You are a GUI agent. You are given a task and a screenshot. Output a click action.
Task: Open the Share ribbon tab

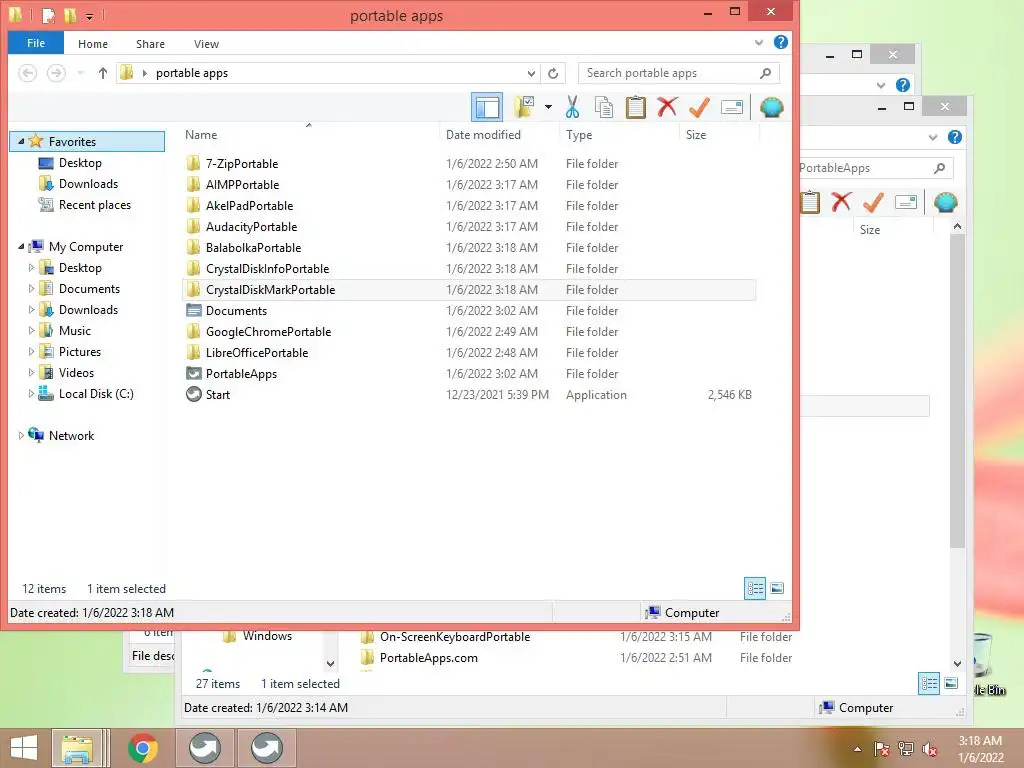click(x=150, y=44)
